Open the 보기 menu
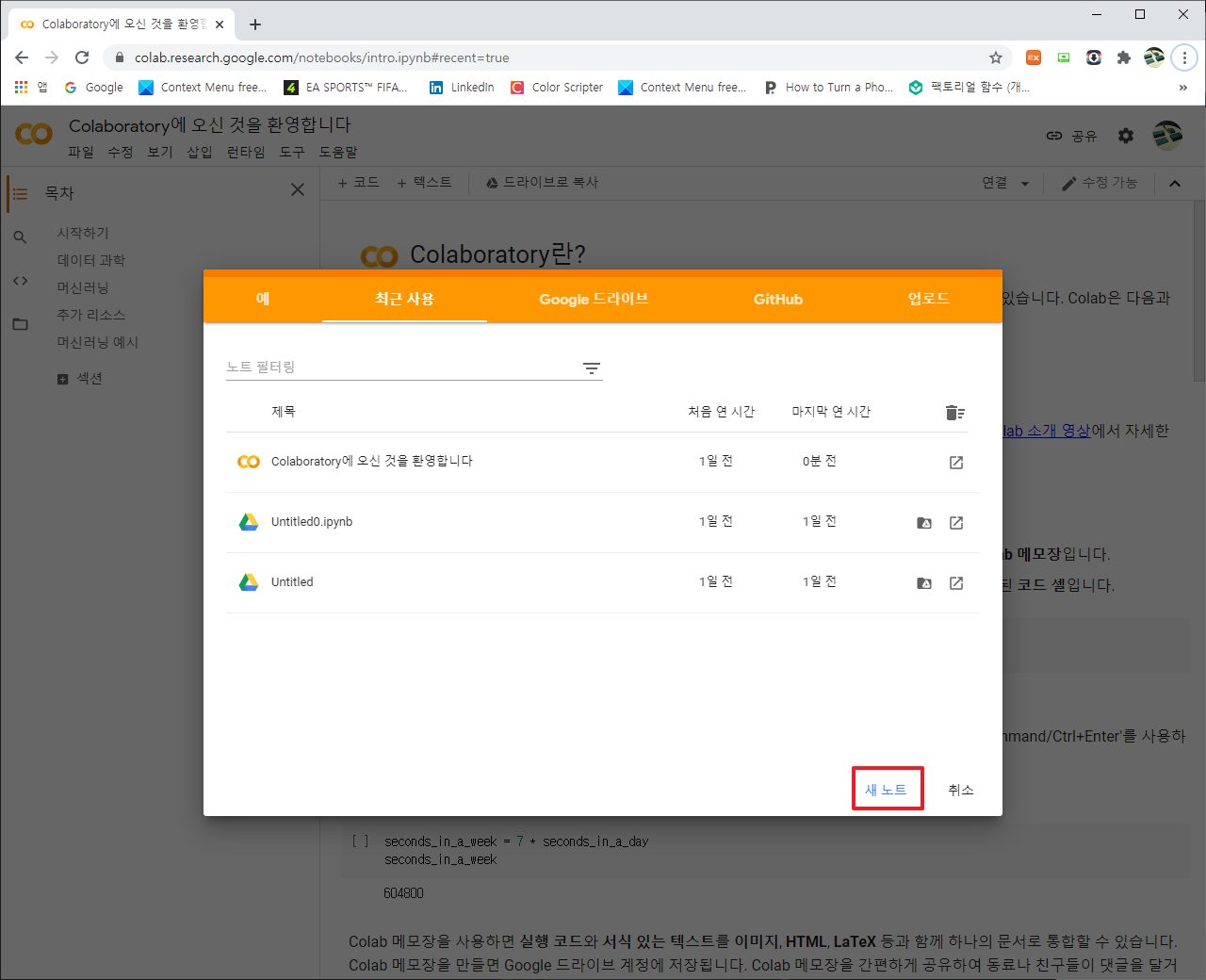This screenshot has height=980, width=1206. pyautogui.click(x=160, y=152)
